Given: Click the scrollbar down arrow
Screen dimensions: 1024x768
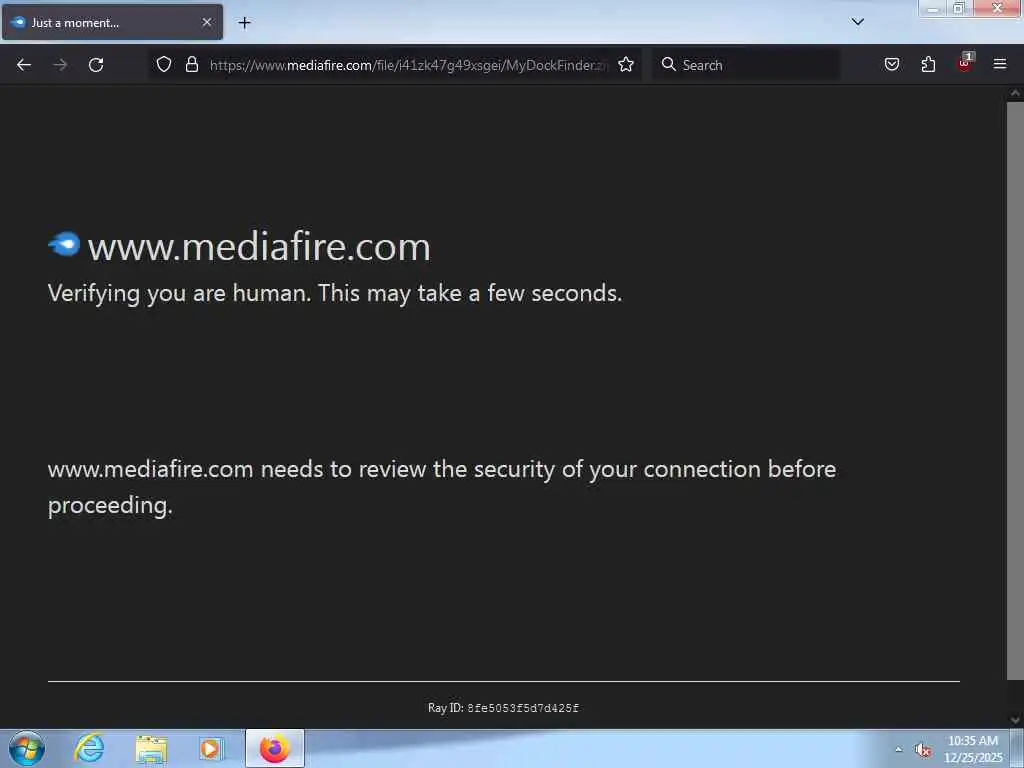Looking at the screenshot, I should pyautogui.click(x=1015, y=720).
